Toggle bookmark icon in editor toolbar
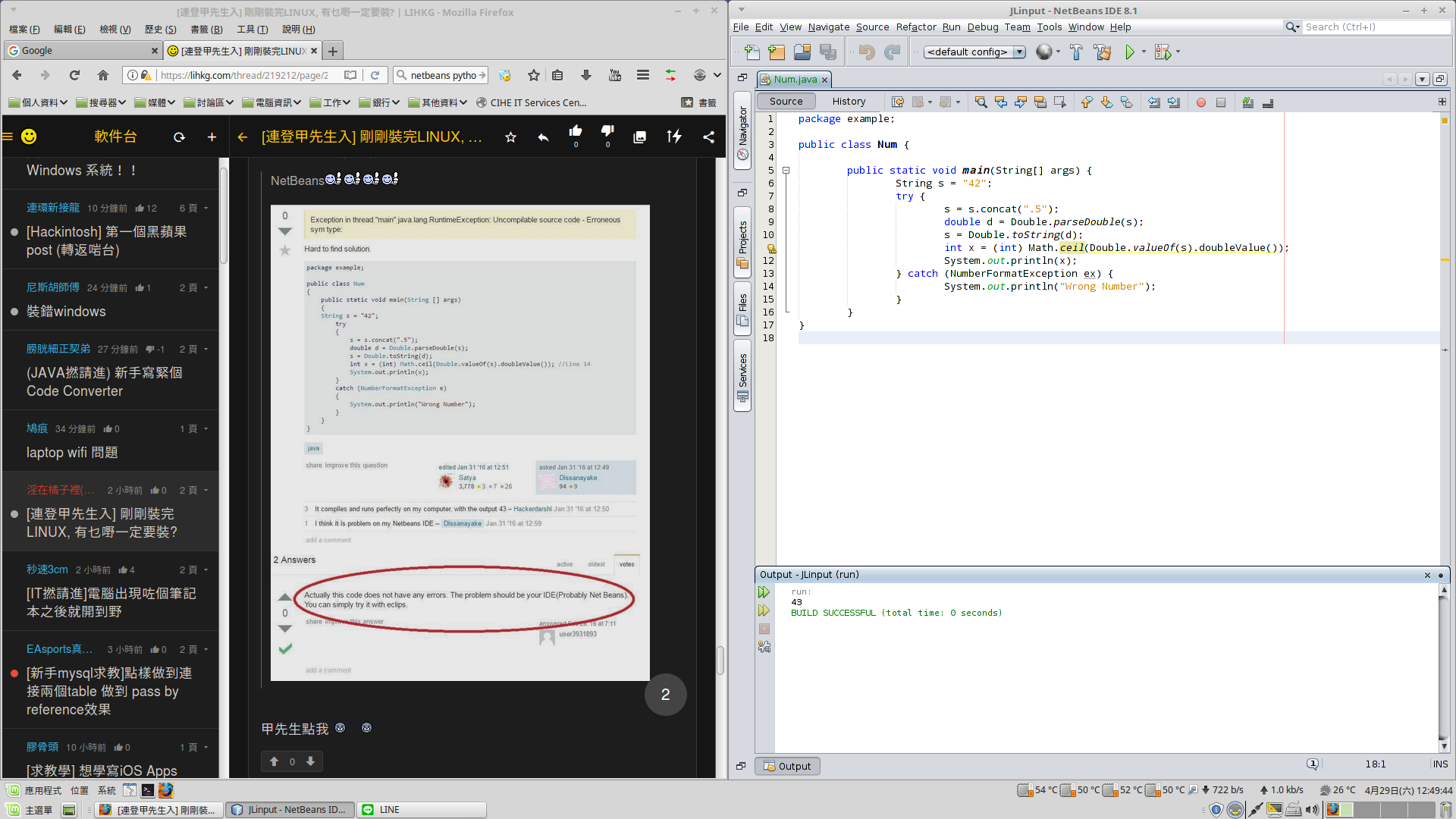 coord(1127,102)
